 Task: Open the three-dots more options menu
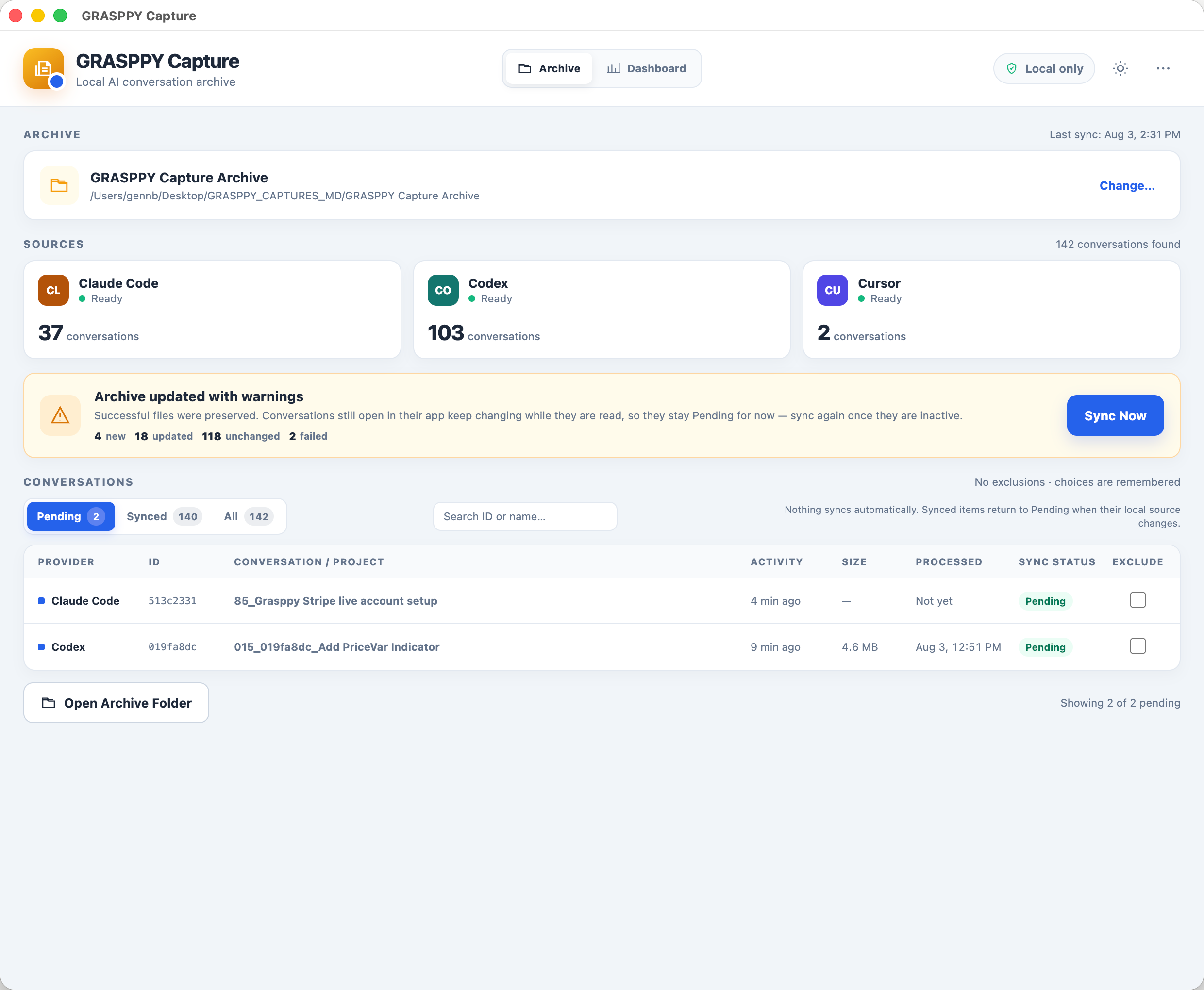(1163, 68)
